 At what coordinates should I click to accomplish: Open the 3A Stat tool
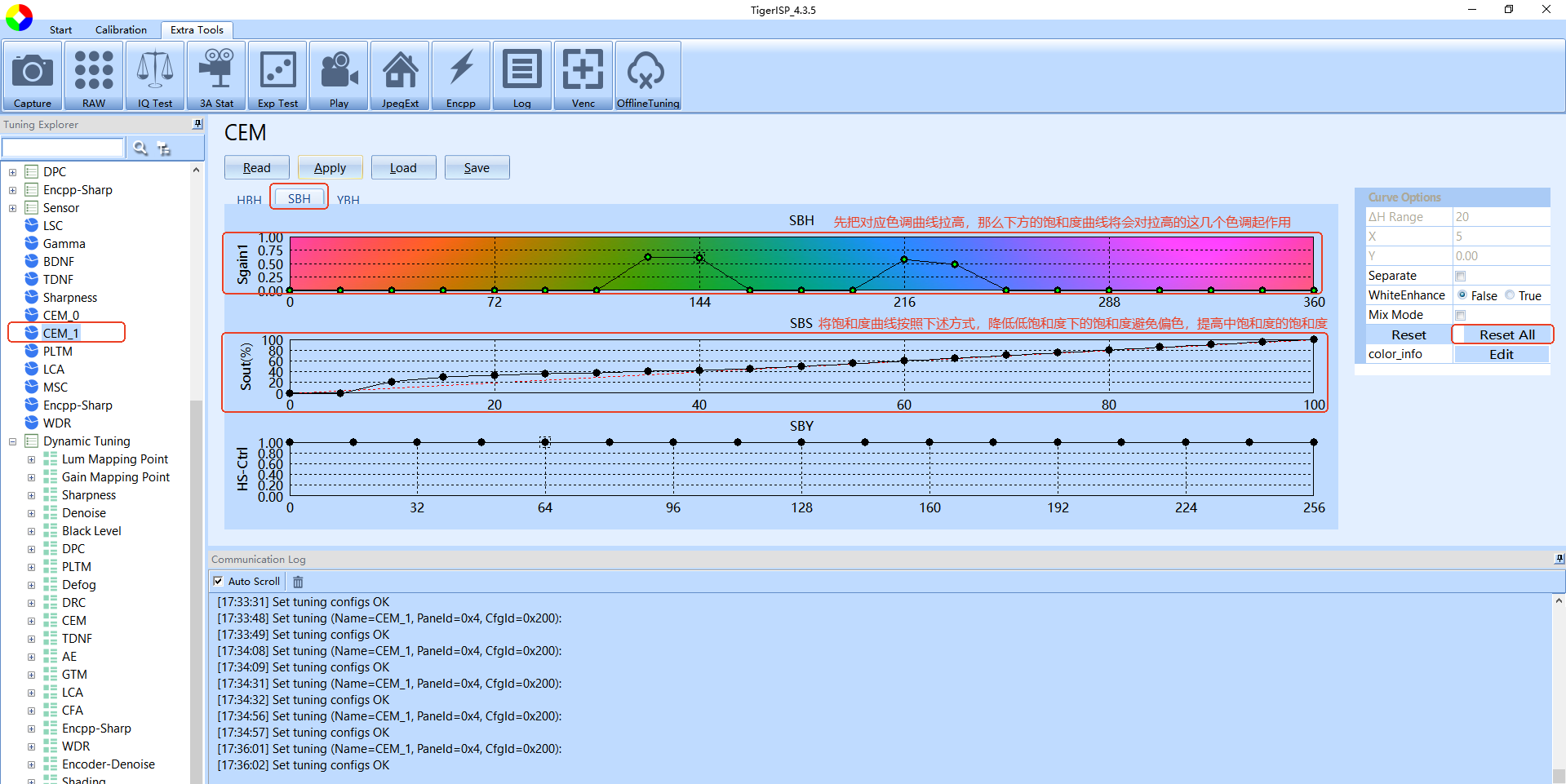coord(216,76)
